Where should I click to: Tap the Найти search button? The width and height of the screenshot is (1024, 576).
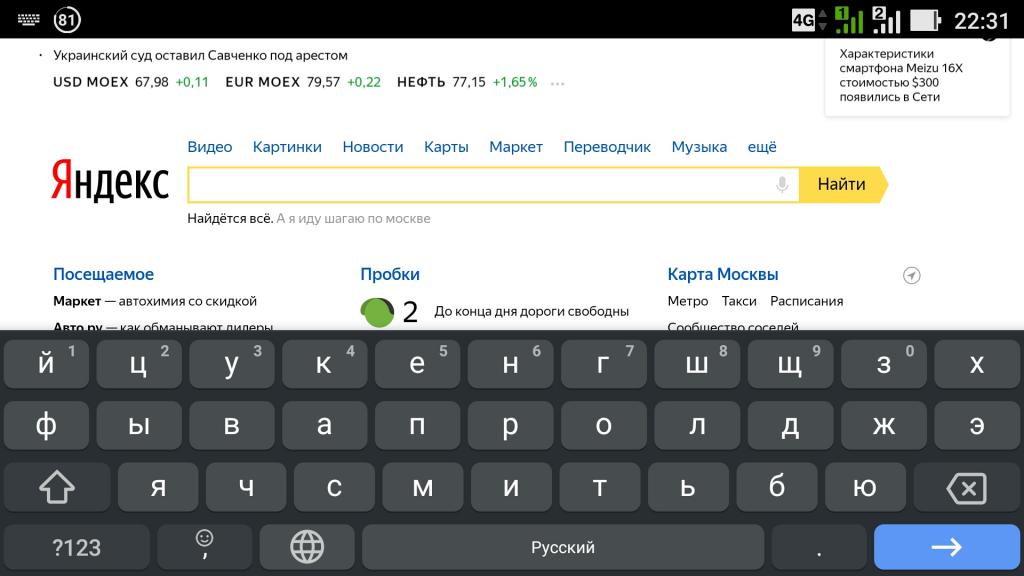[843, 185]
